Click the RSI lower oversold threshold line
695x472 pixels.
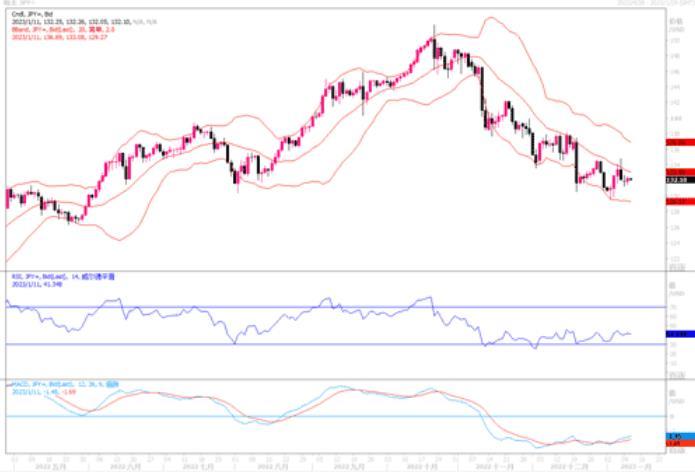[300, 345]
